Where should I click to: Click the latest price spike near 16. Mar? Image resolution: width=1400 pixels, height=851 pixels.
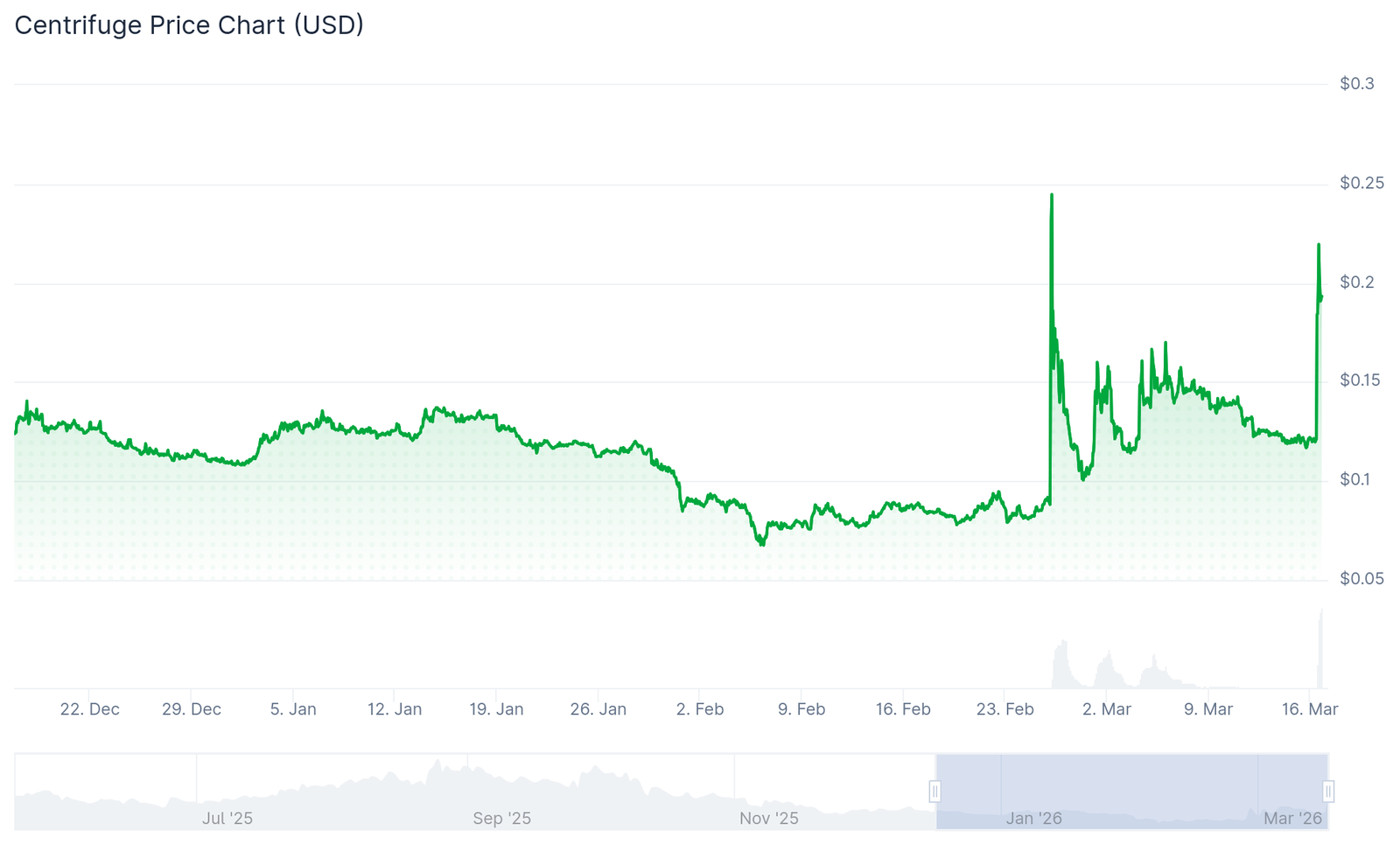click(1319, 246)
